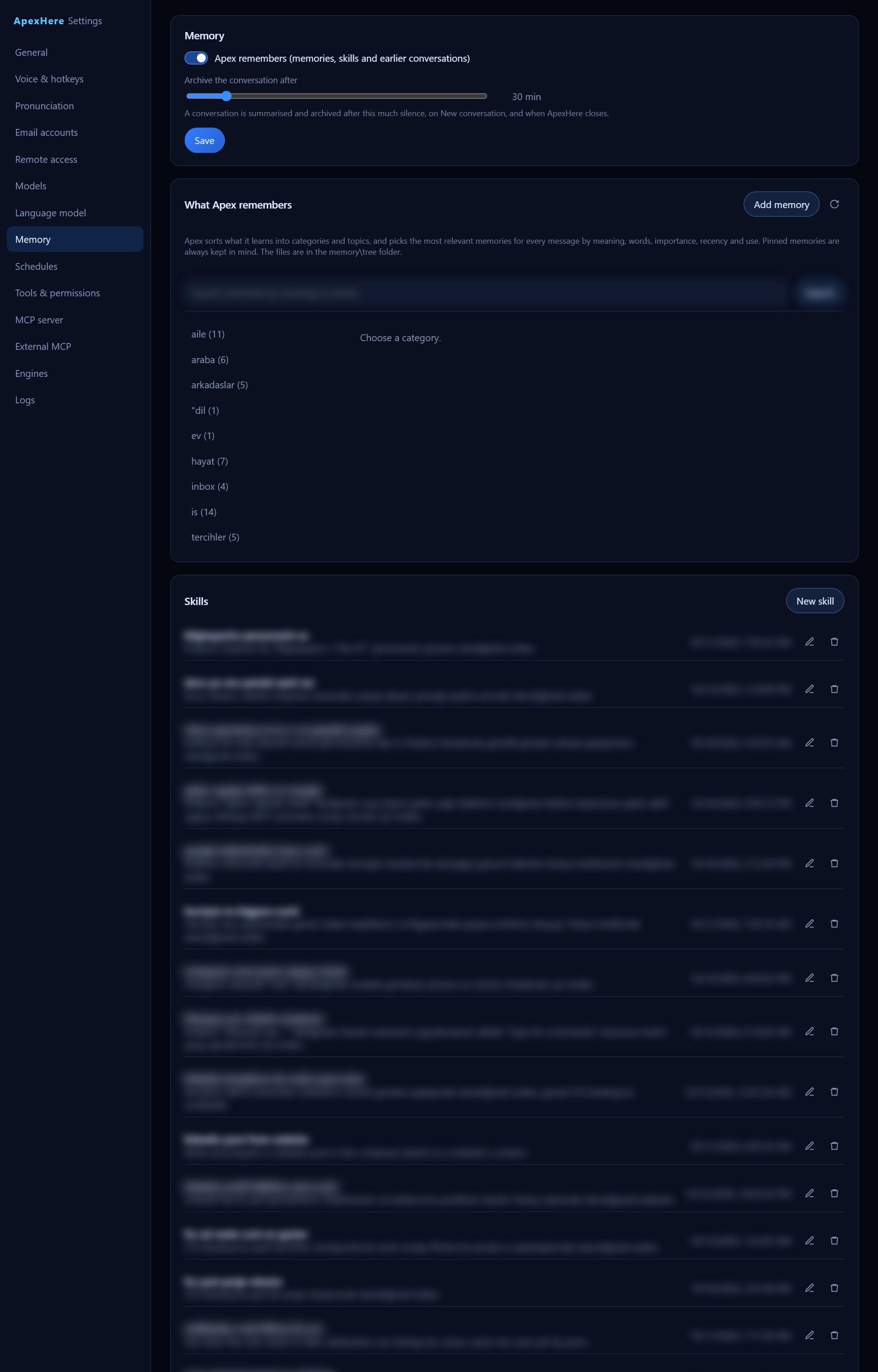The height and width of the screenshot is (1372, 878).
Task: Click the pencil icon on the second skill
Action: click(809, 689)
